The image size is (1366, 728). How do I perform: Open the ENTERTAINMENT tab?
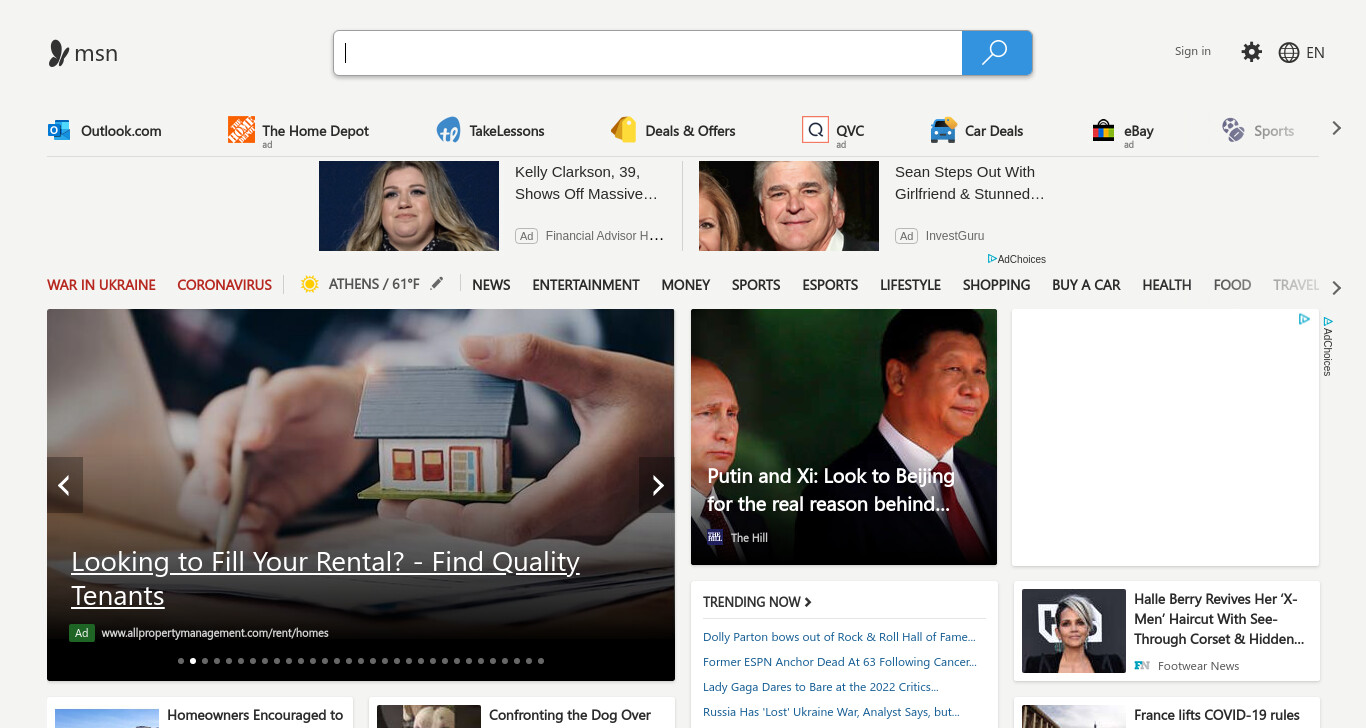pos(586,285)
